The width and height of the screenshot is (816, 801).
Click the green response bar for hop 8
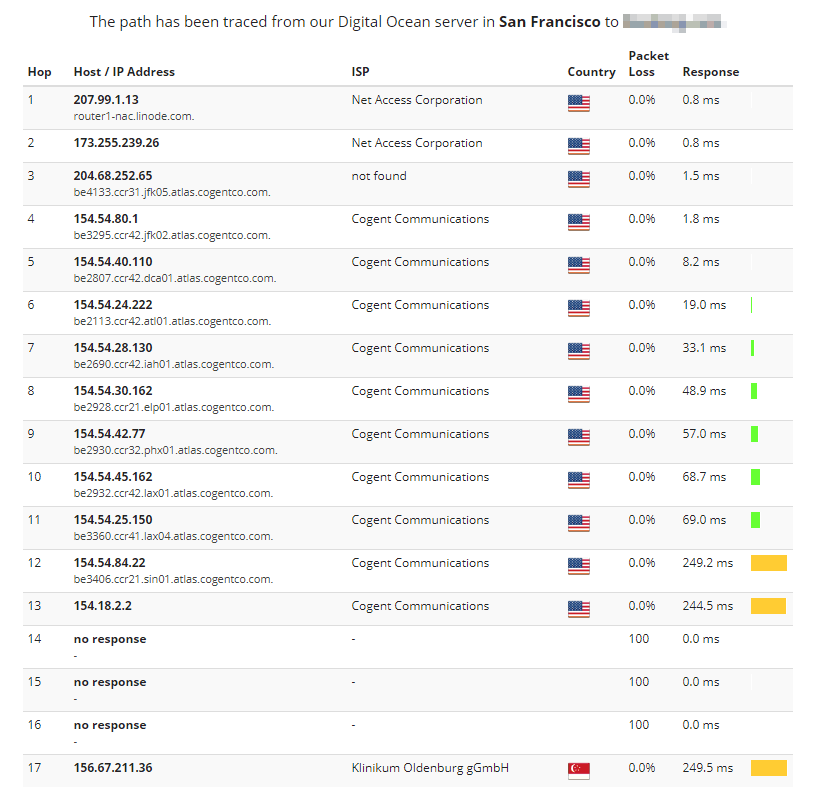pos(754,391)
